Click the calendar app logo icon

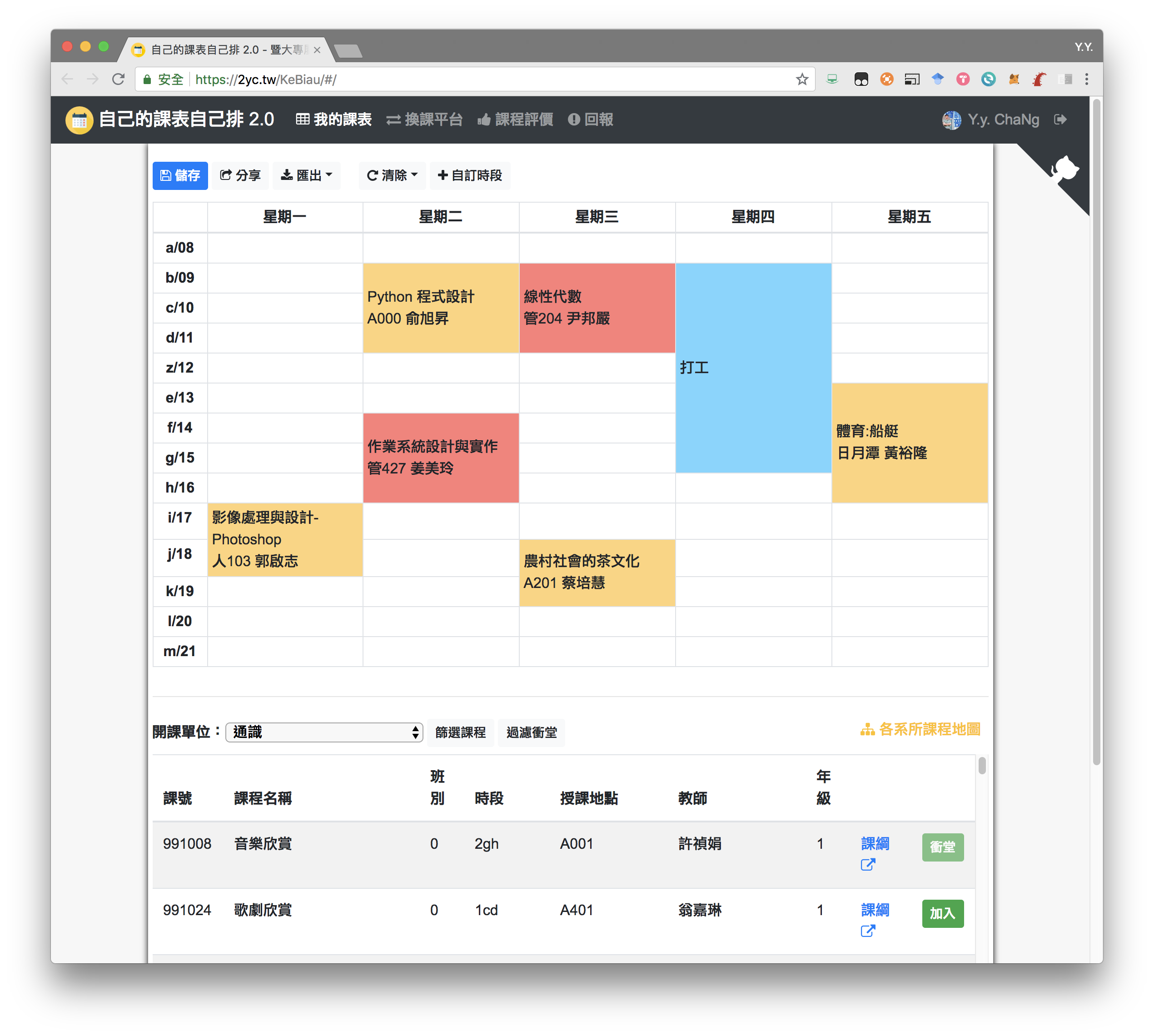coord(79,120)
